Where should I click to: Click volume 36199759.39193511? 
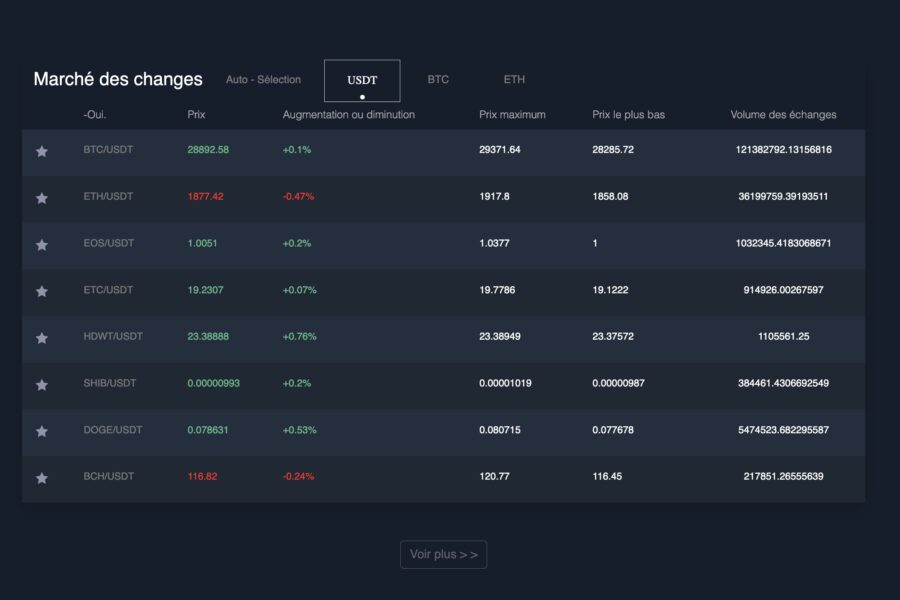point(783,196)
